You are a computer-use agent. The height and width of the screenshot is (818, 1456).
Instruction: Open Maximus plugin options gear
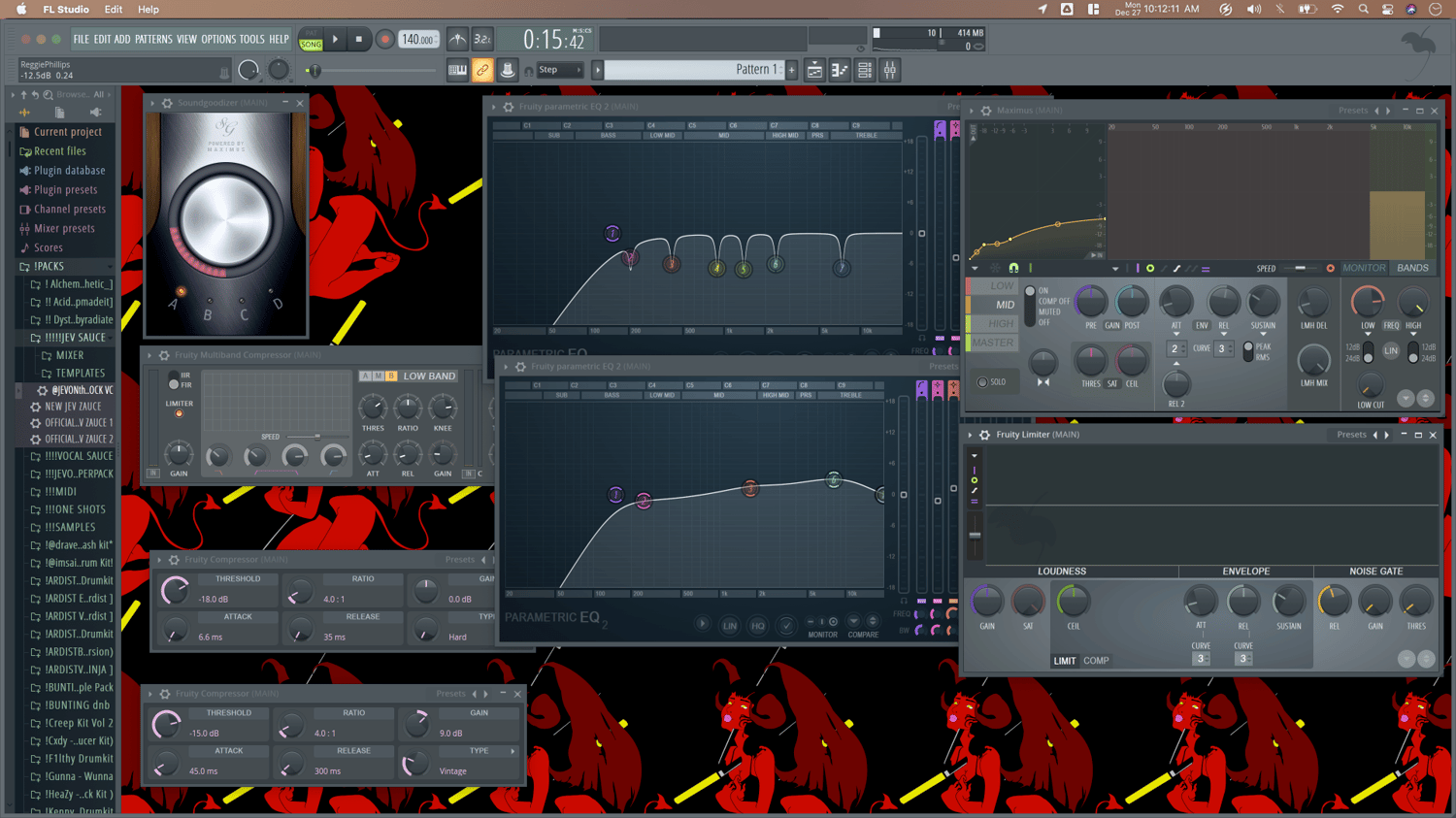coord(986,111)
